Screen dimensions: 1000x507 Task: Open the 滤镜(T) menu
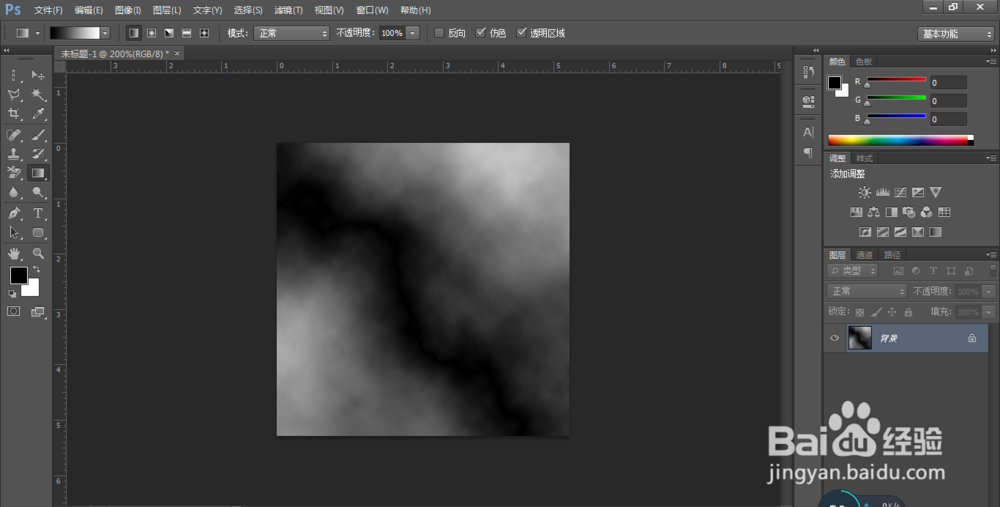click(288, 10)
